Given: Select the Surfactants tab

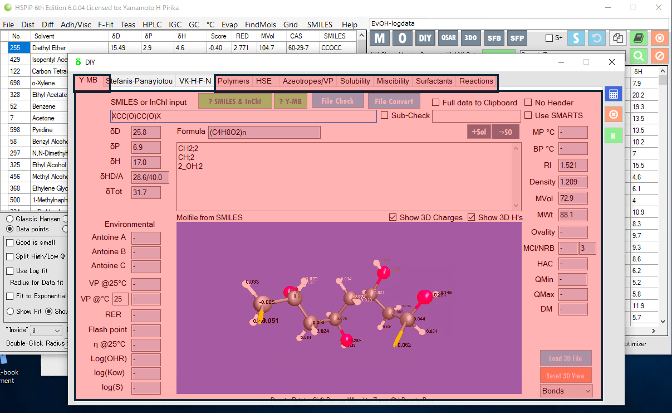Looking at the screenshot, I should pyautogui.click(x=434, y=80).
